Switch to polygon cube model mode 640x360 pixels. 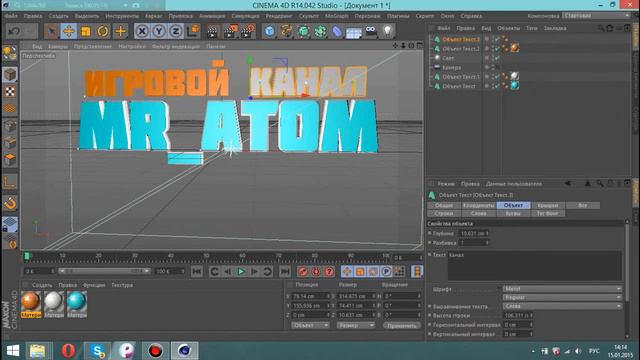point(10,75)
